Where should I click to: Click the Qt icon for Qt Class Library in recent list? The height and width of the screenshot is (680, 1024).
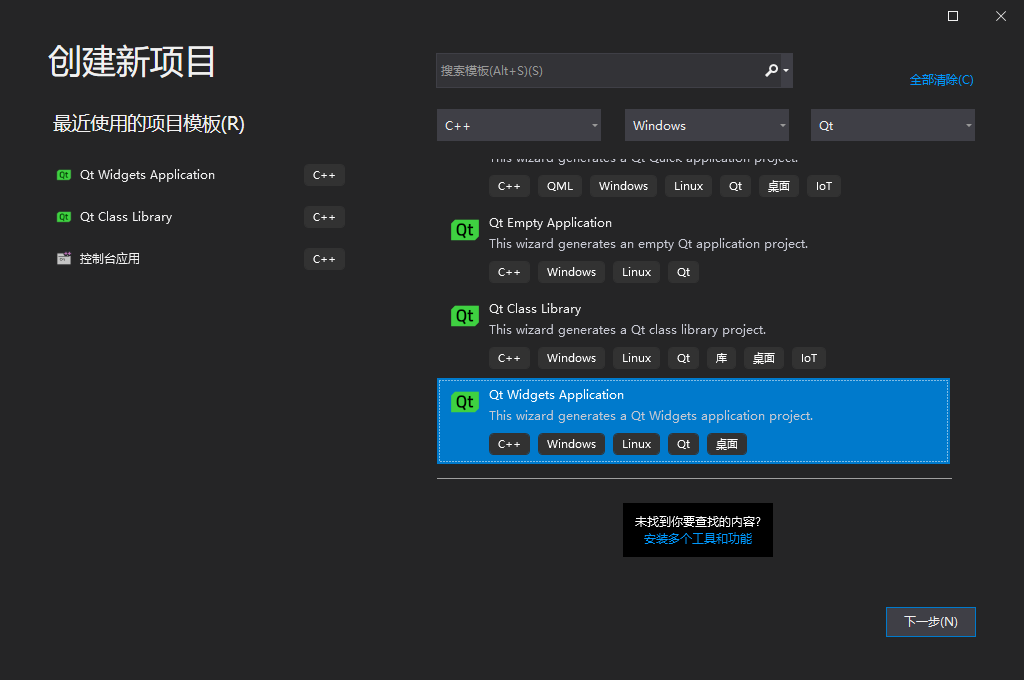pos(64,216)
